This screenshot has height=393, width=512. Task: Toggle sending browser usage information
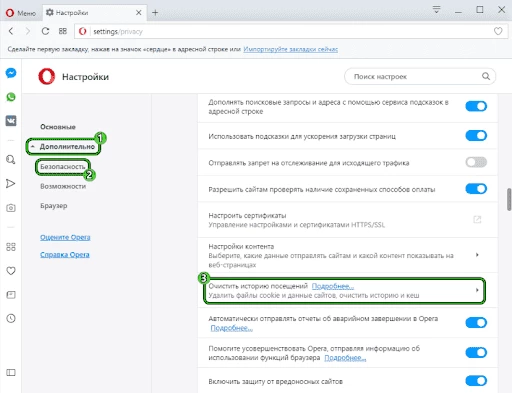pyautogui.click(x=476, y=353)
